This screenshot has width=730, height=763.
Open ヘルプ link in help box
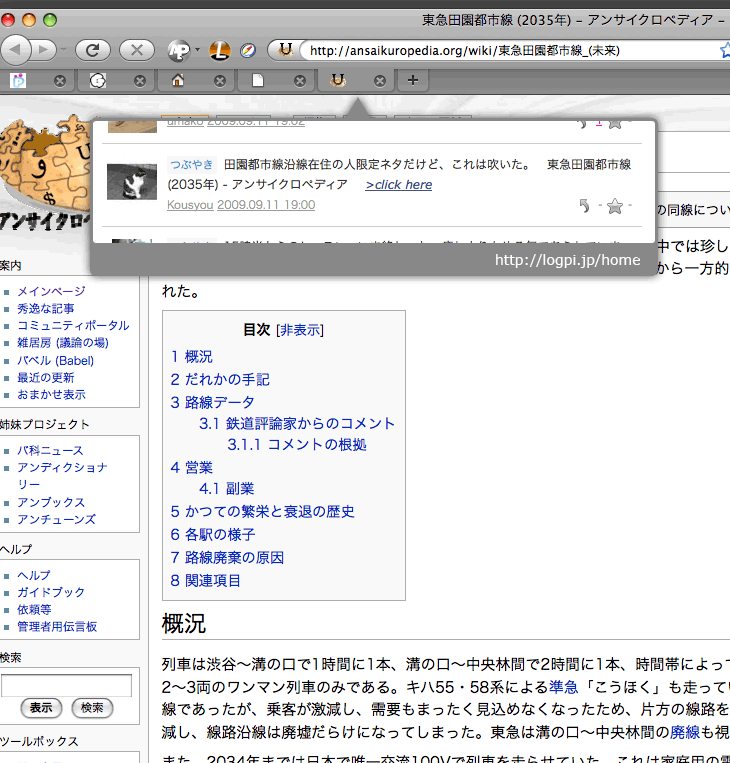pos(34,575)
